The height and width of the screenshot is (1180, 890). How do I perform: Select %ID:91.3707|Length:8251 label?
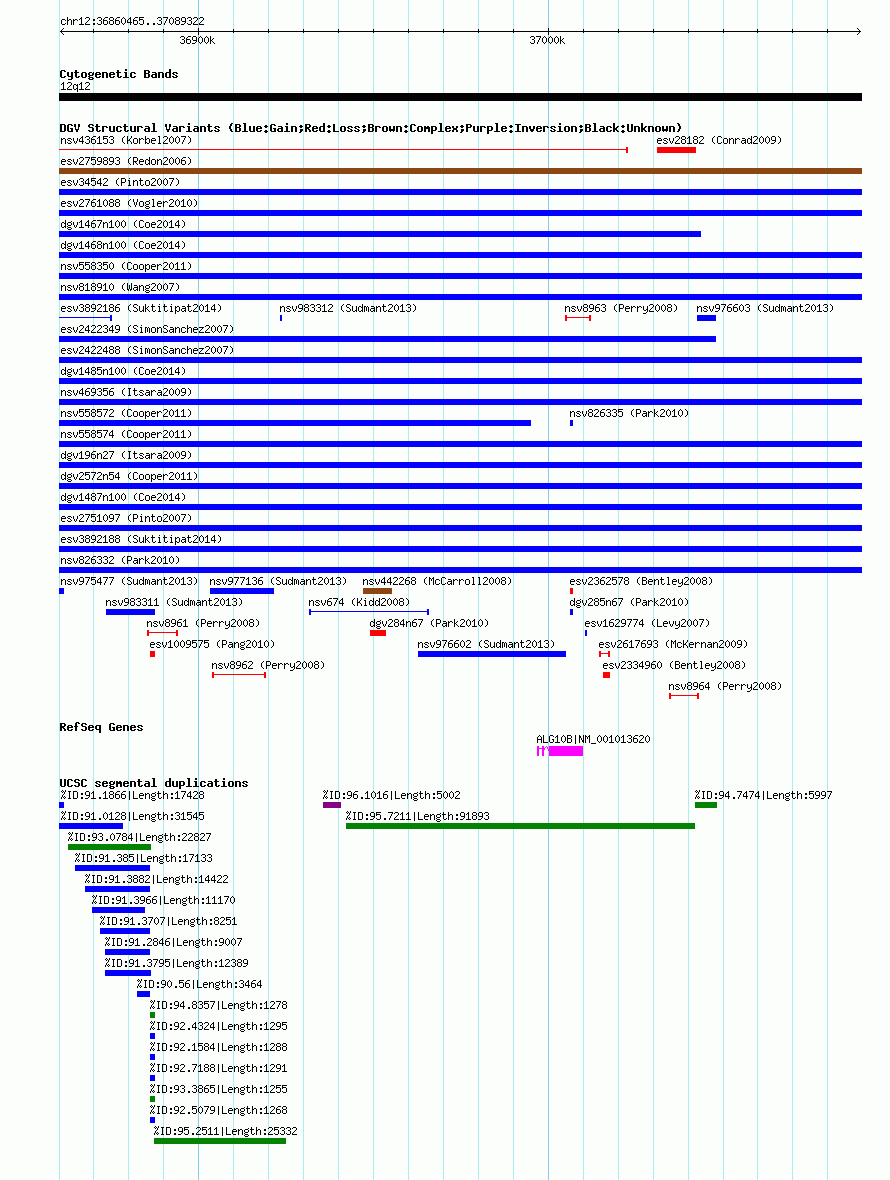[168, 922]
